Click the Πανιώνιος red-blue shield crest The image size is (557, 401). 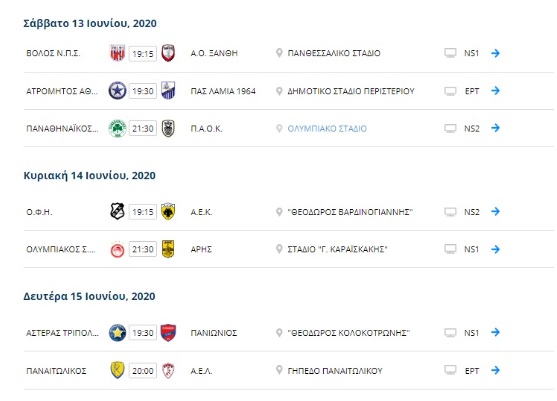pos(168,333)
